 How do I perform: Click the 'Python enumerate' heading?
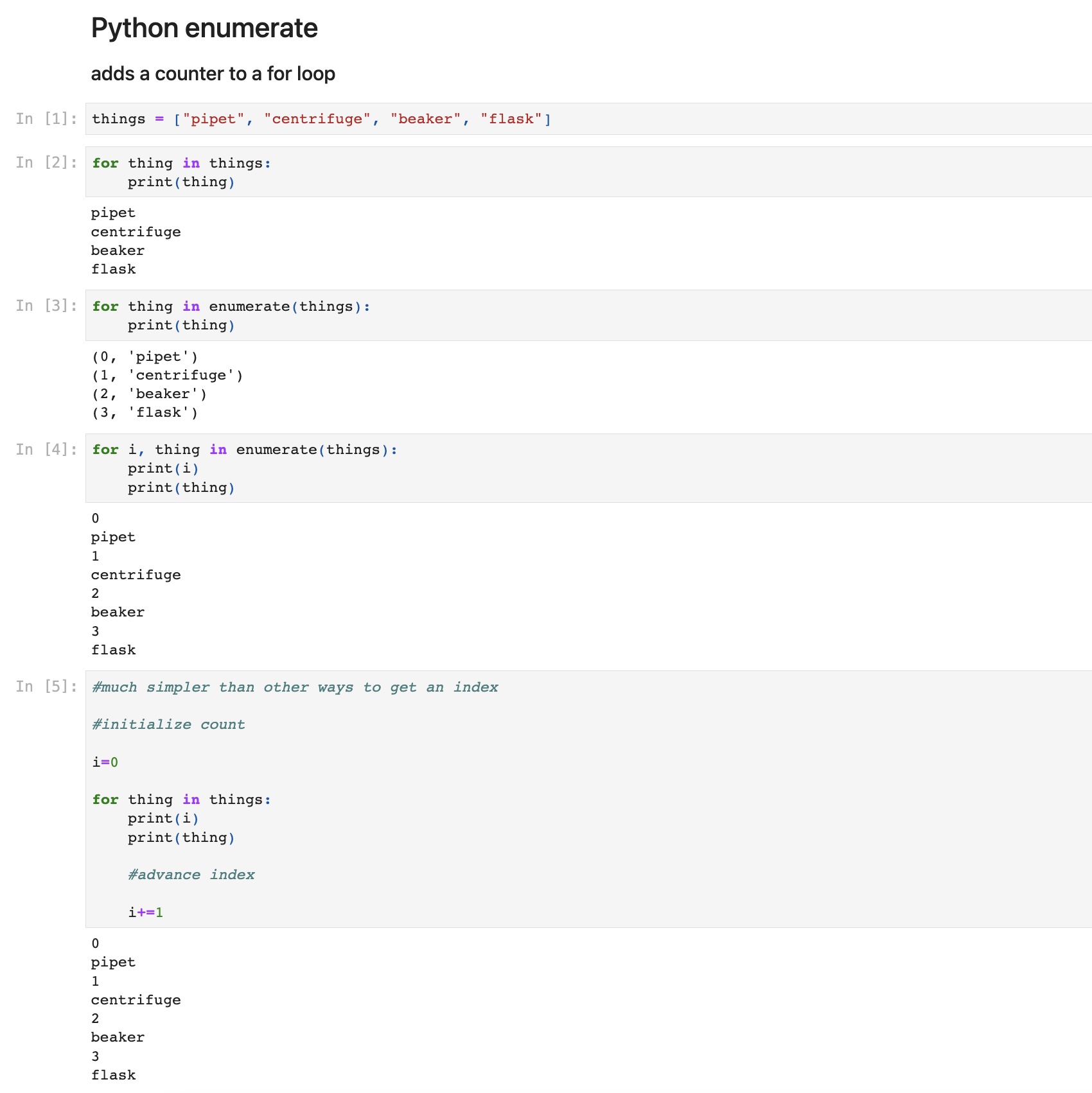[x=204, y=28]
